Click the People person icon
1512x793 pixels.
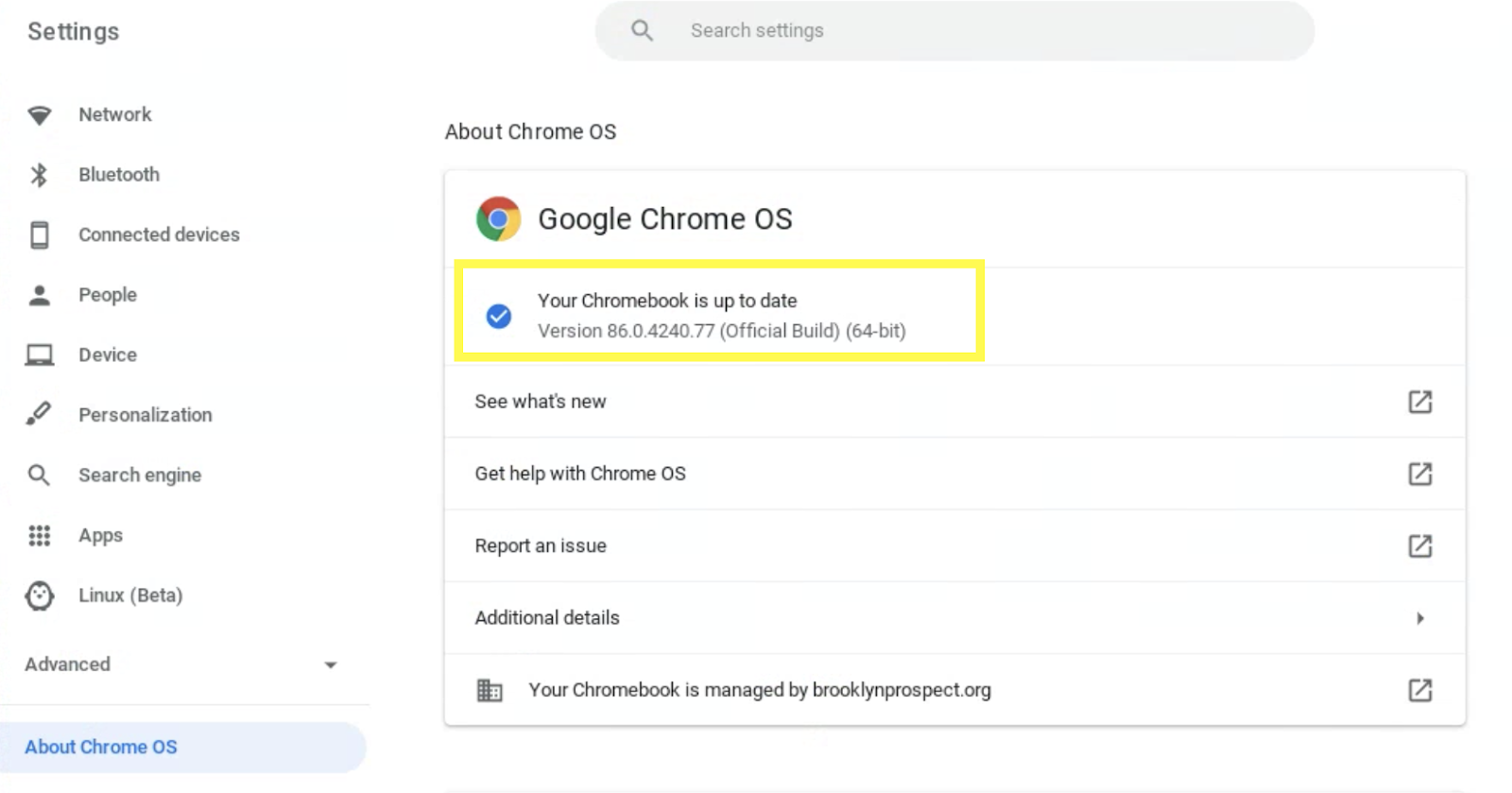(x=39, y=295)
